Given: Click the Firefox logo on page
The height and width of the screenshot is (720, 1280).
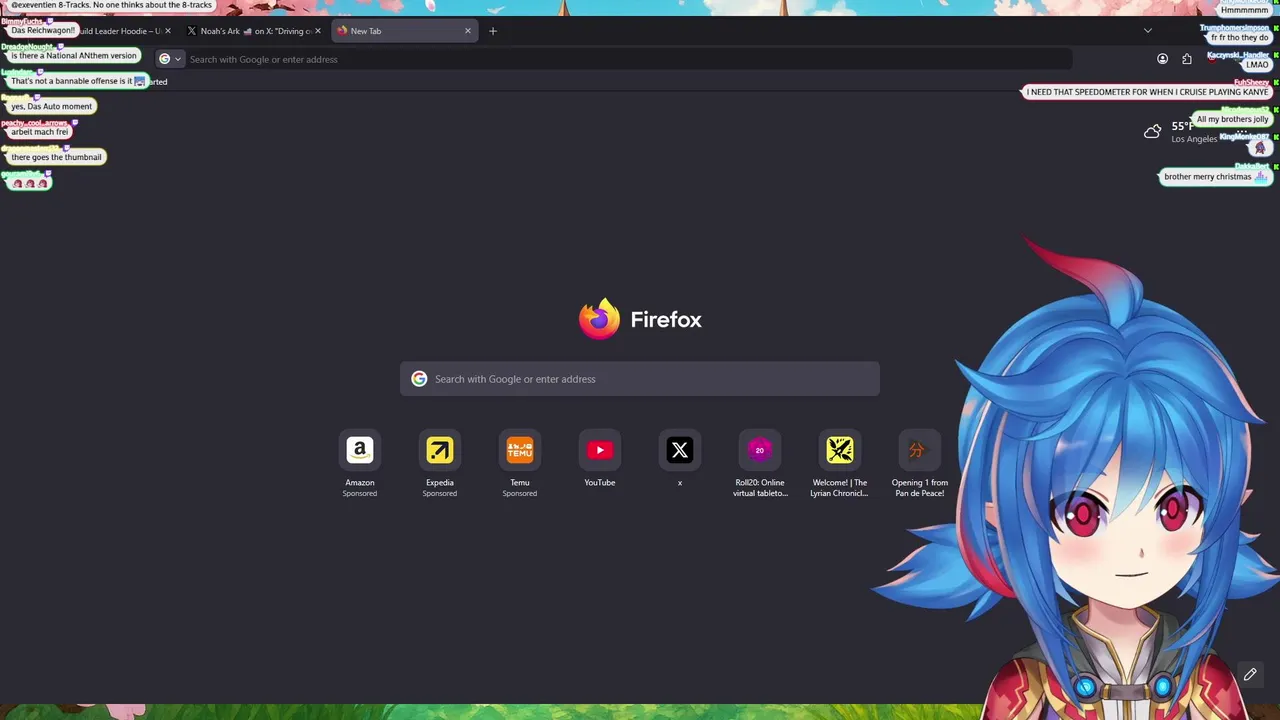Looking at the screenshot, I should coord(599,320).
